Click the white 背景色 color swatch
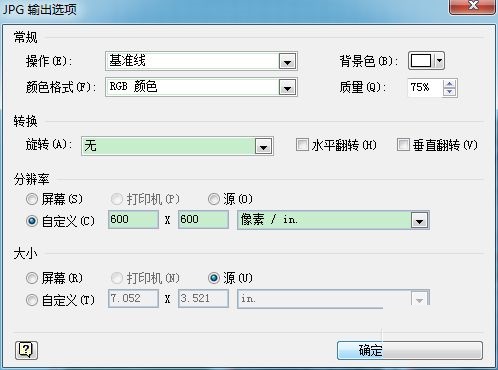The width and height of the screenshot is (498, 370). pos(421,61)
